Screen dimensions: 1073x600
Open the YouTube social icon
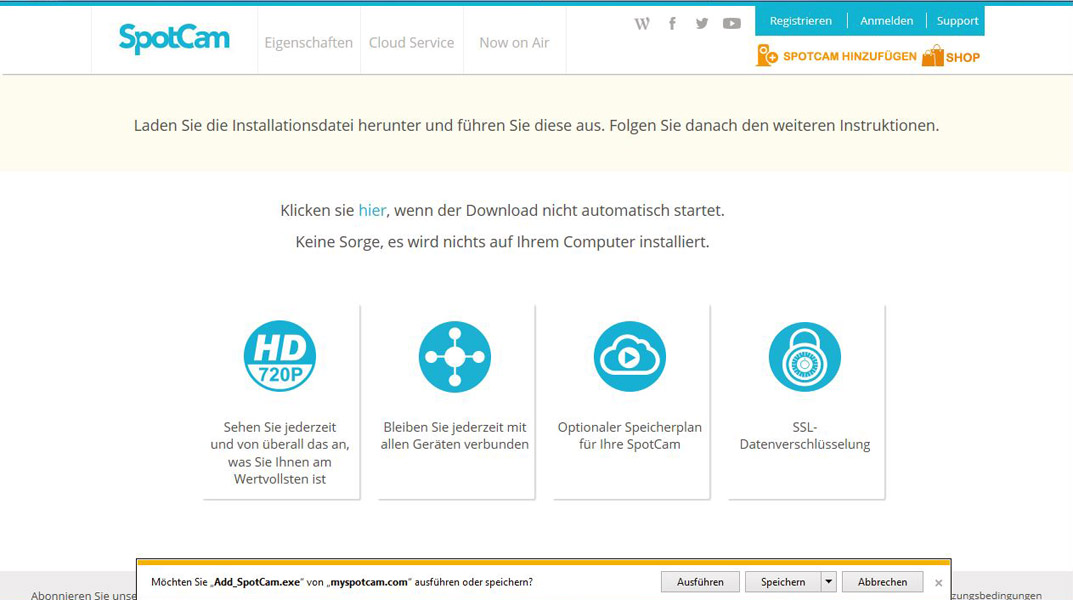(x=732, y=24)
